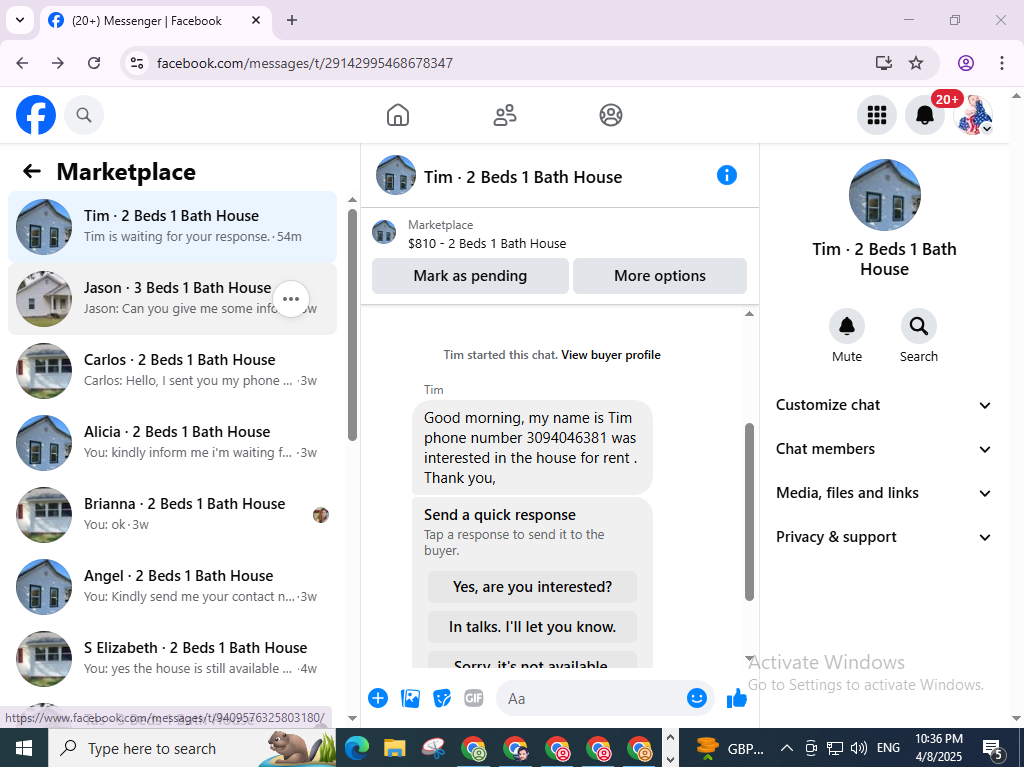Click the volume icon in system tray
1024x767 pixels.
click(x=859, y=748)
